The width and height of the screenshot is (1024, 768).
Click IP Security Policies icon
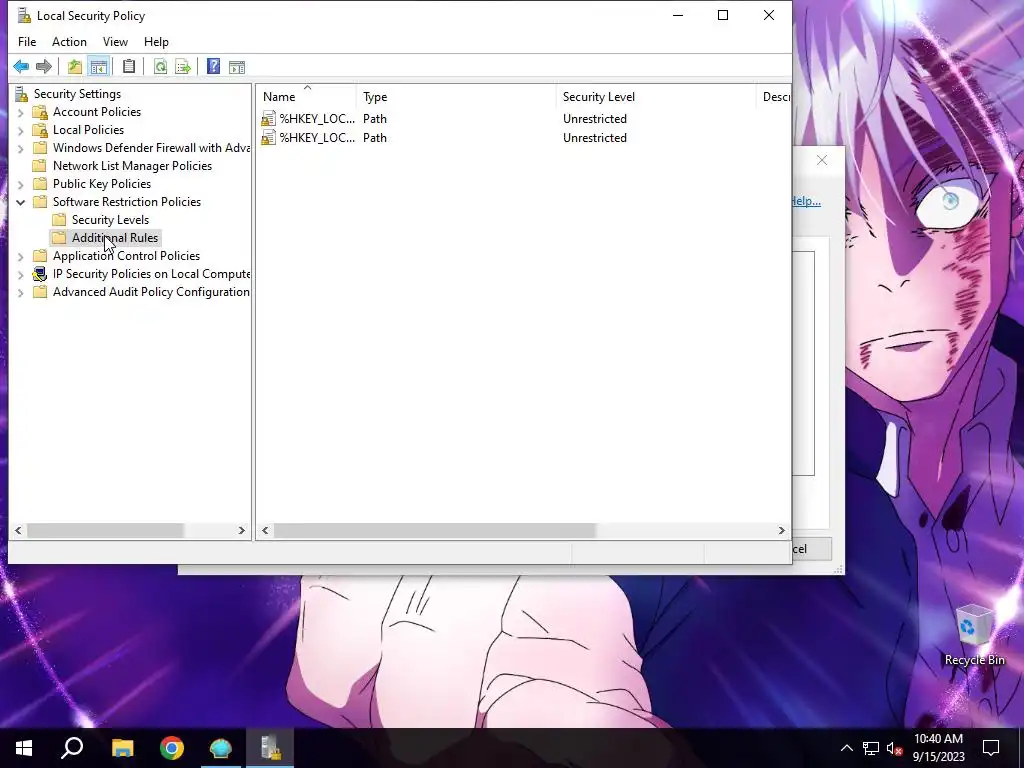pyautogui.click(x=40, y=274)
